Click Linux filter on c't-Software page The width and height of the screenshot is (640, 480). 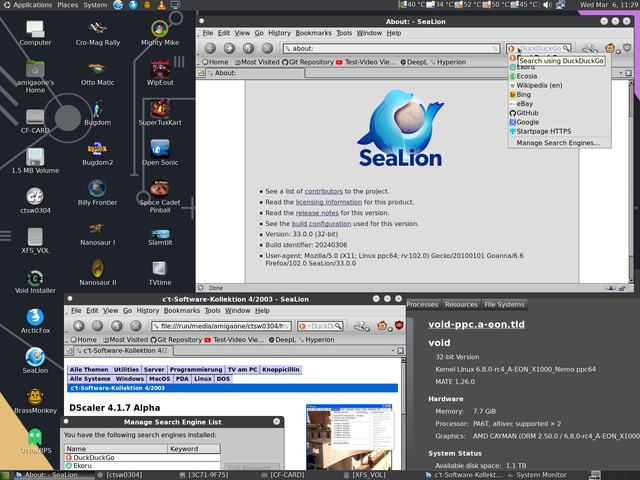click(203, 379)
